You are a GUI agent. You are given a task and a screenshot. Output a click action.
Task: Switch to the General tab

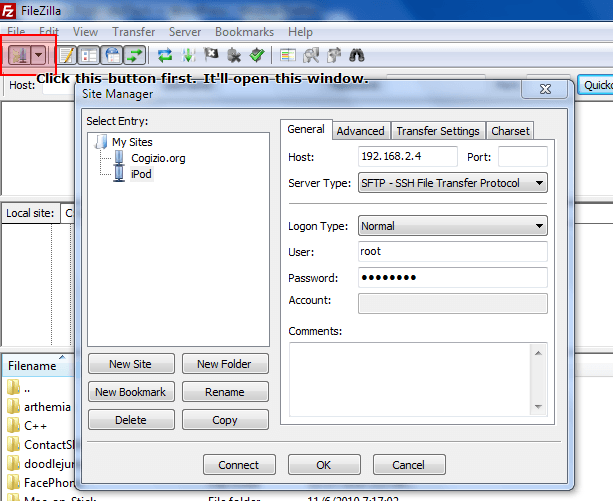pos(306,129)
